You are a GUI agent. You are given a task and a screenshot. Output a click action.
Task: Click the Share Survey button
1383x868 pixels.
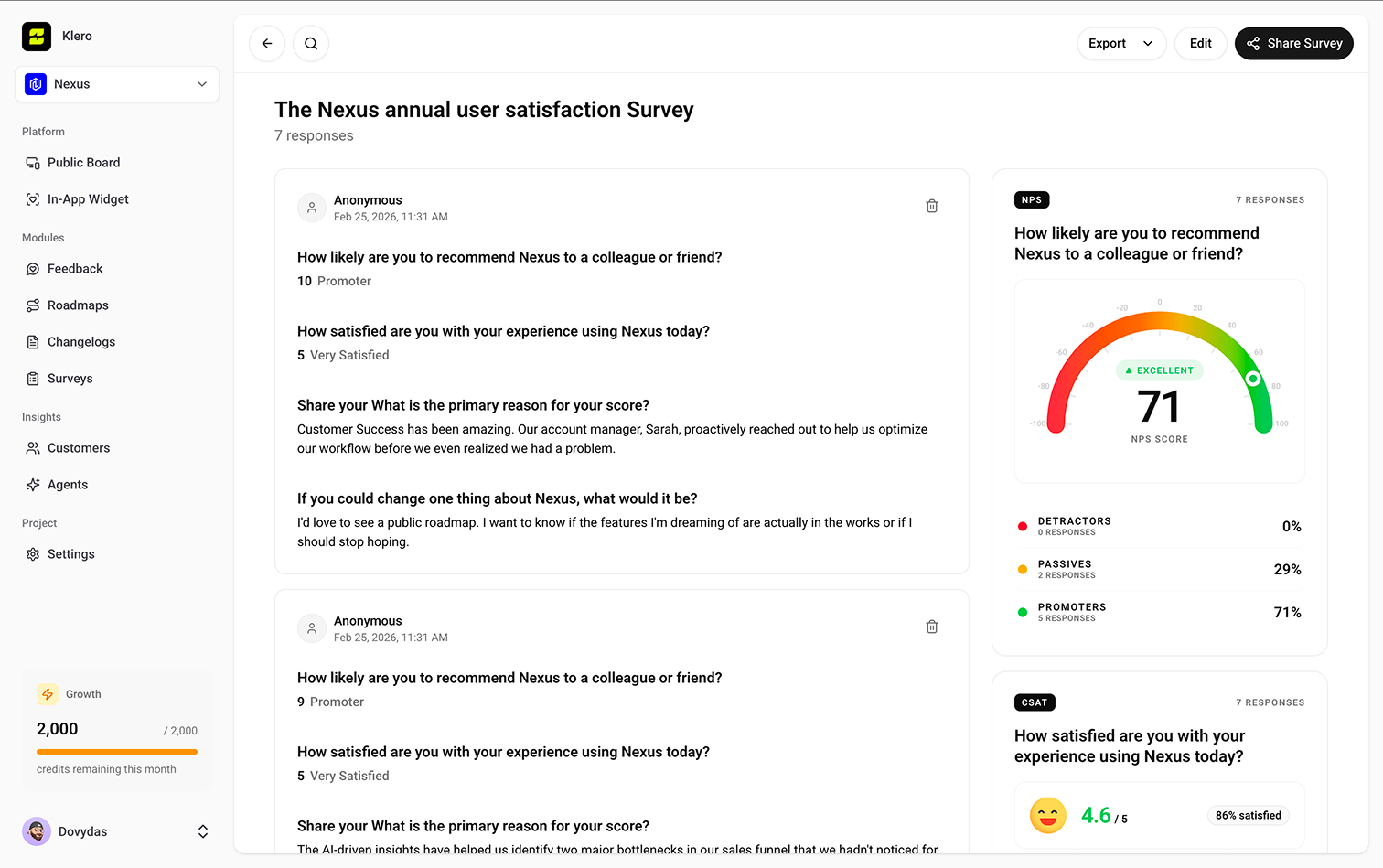(1293, 43)
